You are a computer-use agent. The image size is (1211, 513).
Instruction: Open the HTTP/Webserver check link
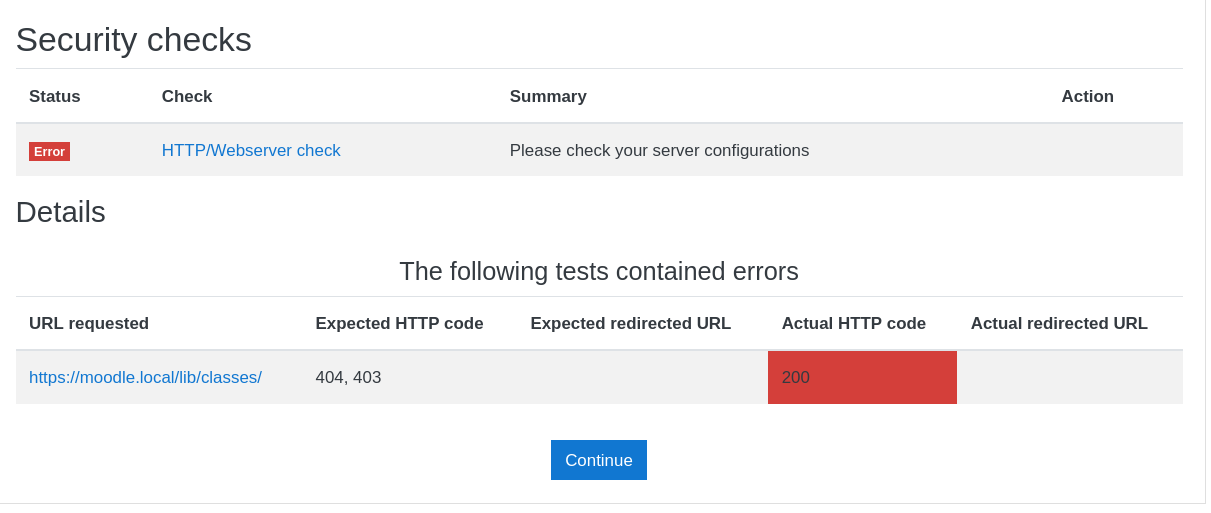(251, 151)
